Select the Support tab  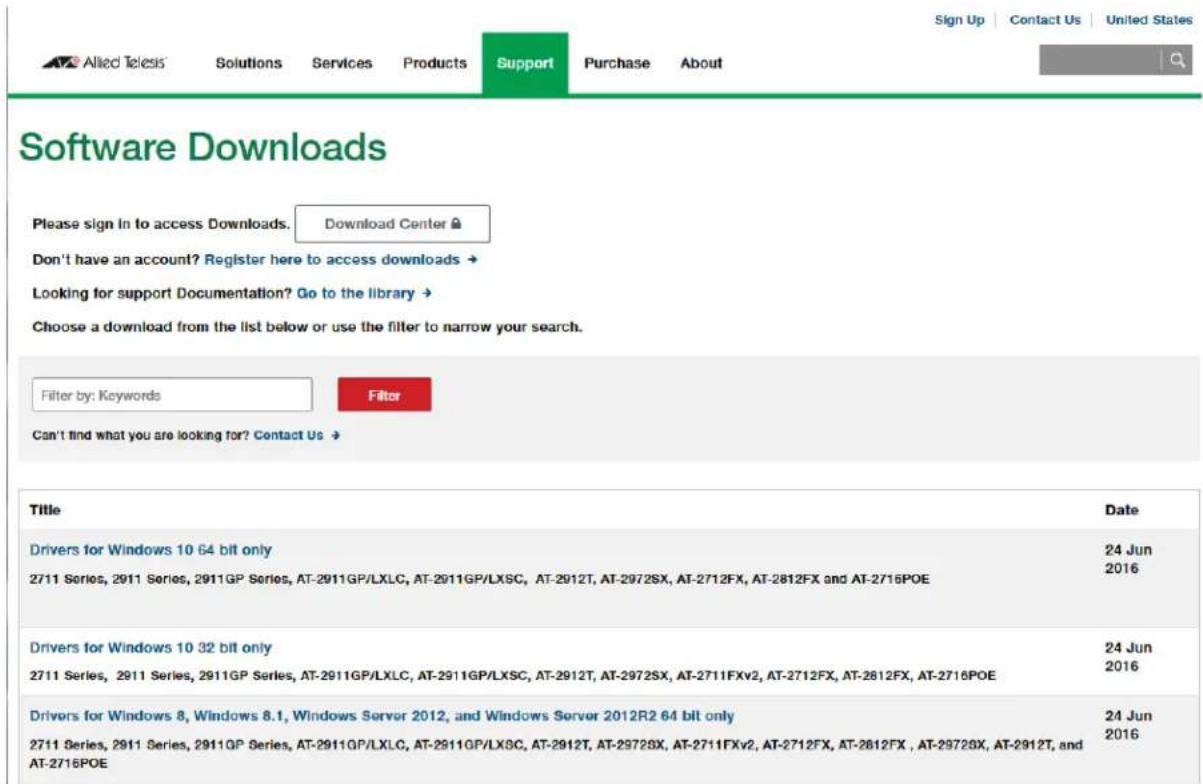click(525, 63)
